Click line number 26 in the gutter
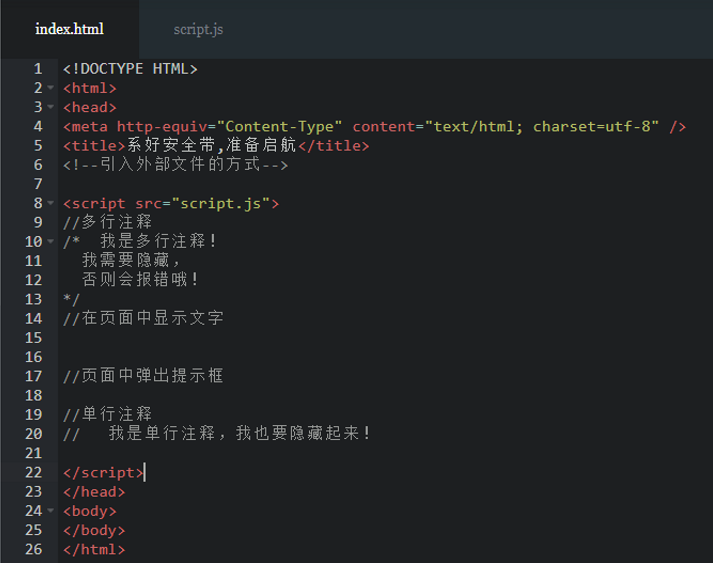713x563 pixels. [34, 549]
